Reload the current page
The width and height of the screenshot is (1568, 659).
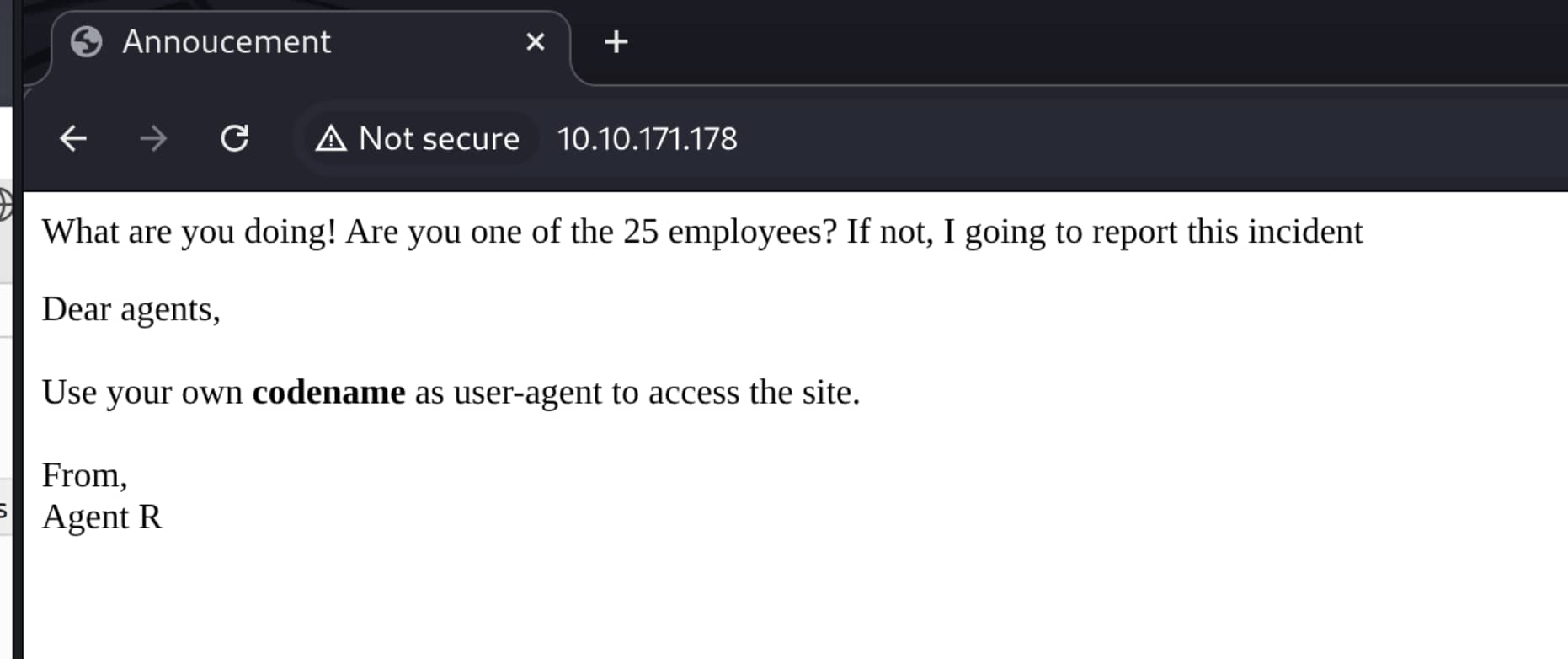234,138
